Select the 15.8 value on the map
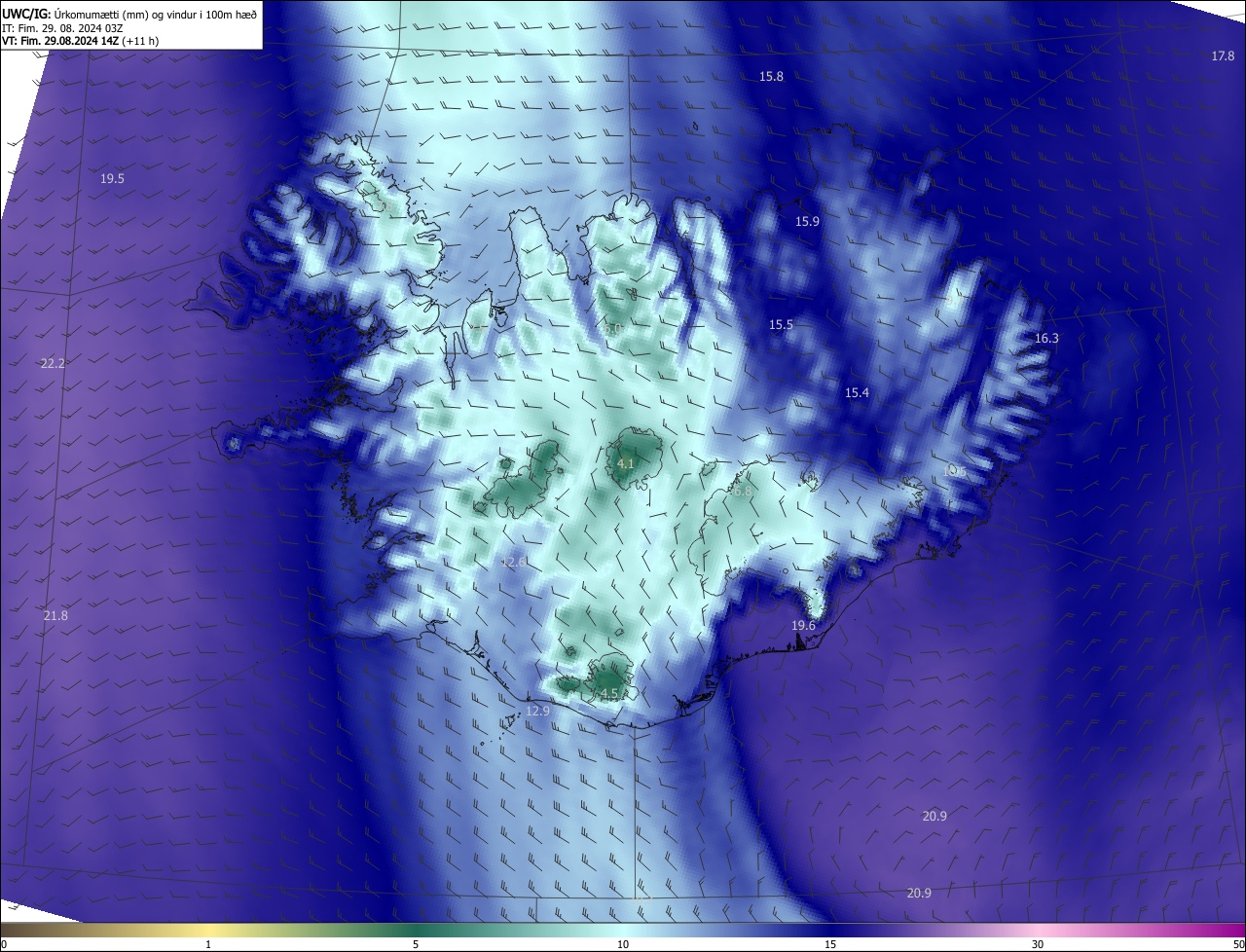 771,76
